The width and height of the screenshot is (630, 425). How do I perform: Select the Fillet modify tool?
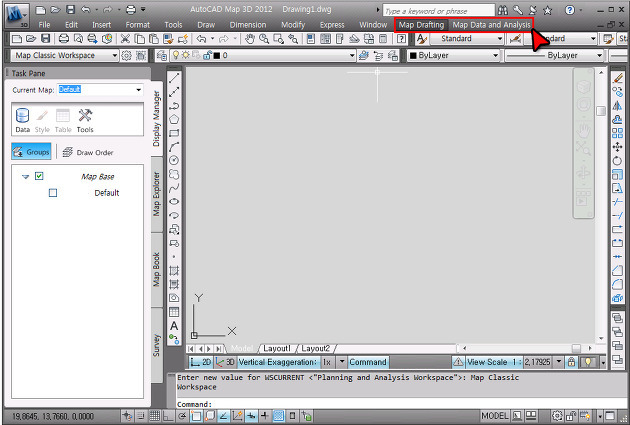[618, 284]
